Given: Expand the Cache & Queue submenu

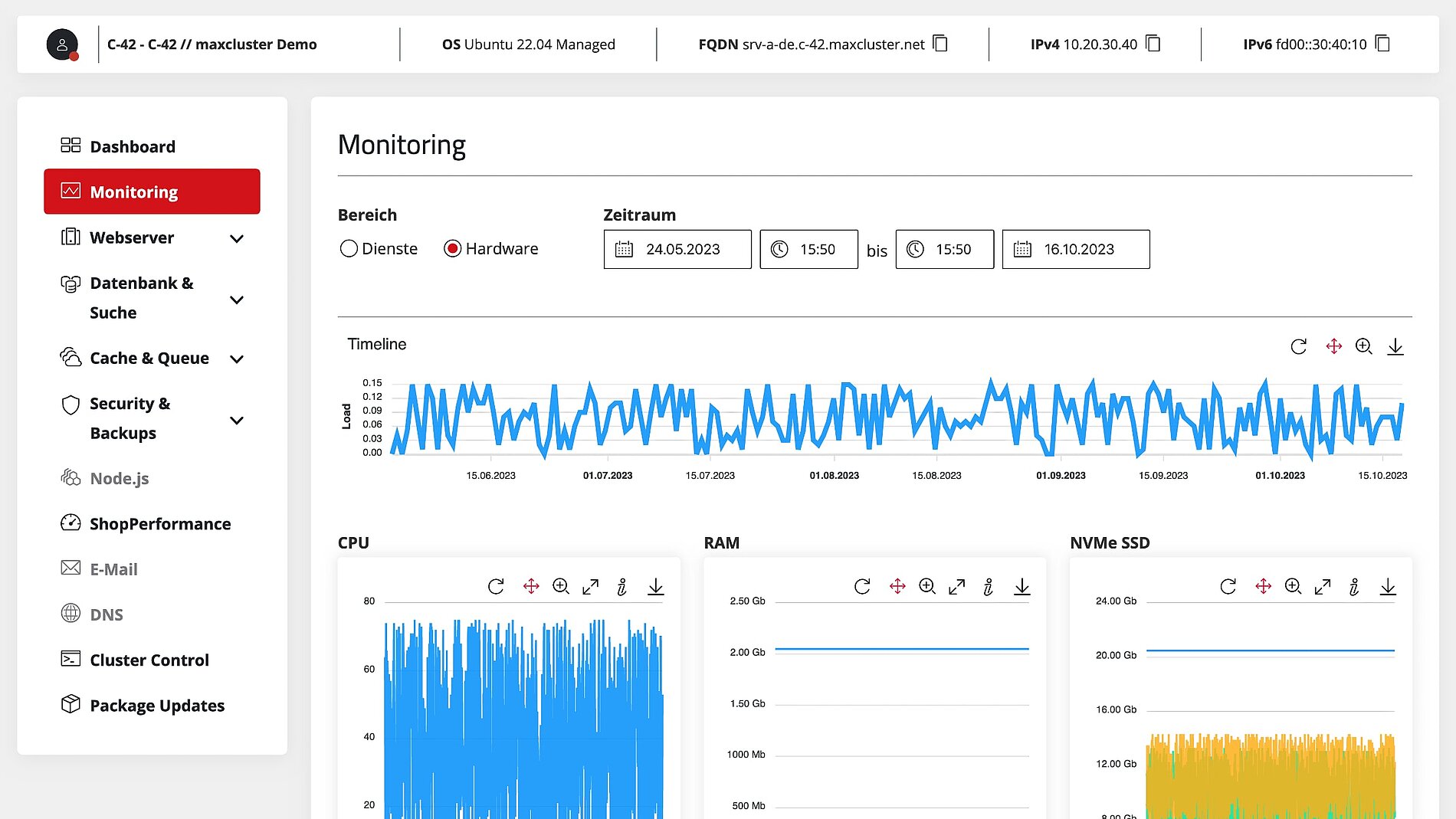Looking at the screenshot, I should [237, 359].
